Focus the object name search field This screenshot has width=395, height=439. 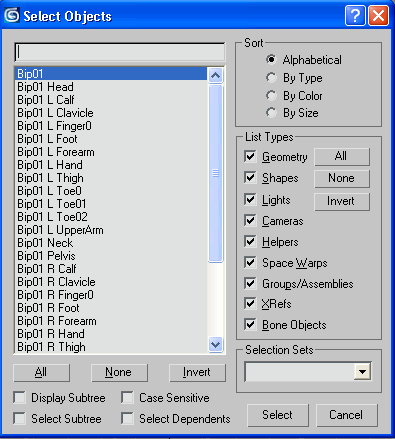[120, 52]
